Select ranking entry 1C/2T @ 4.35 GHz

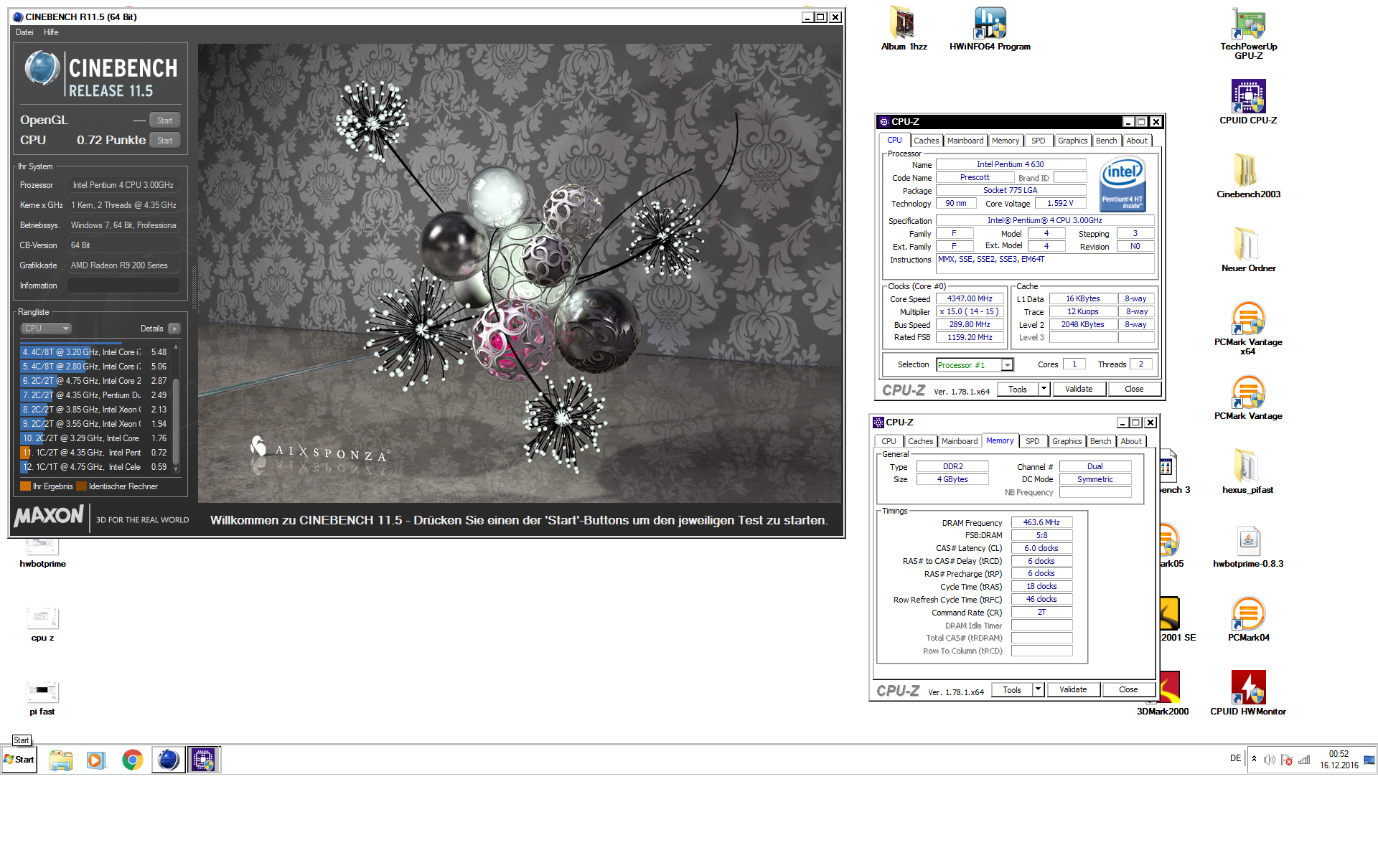coord(95,453)
